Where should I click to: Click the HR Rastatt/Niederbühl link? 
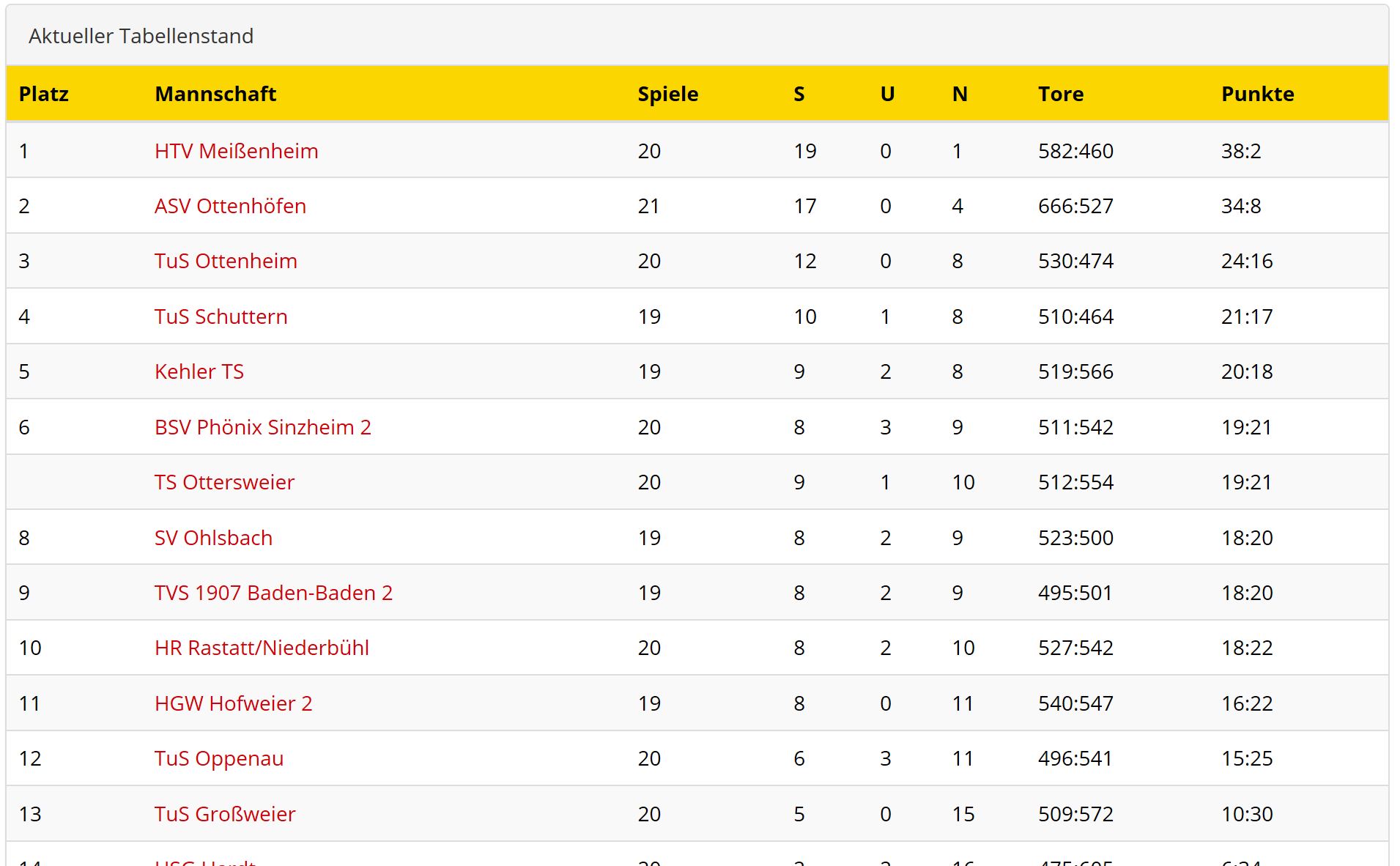[262, 648]
